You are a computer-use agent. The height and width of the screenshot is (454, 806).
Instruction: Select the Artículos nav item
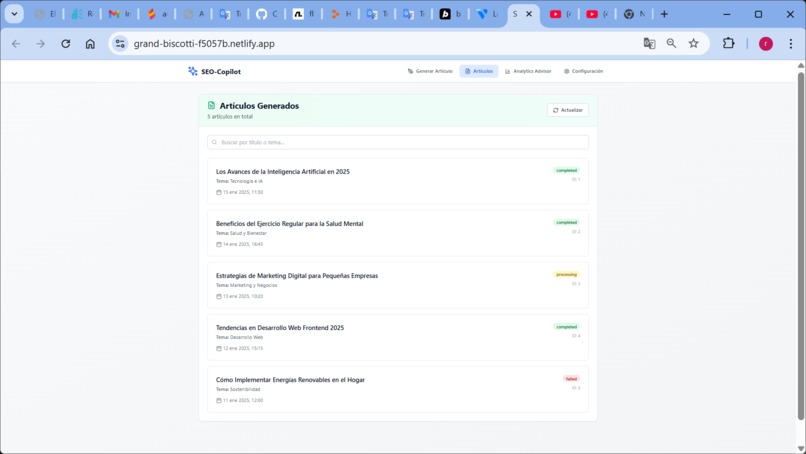(479, 71)
